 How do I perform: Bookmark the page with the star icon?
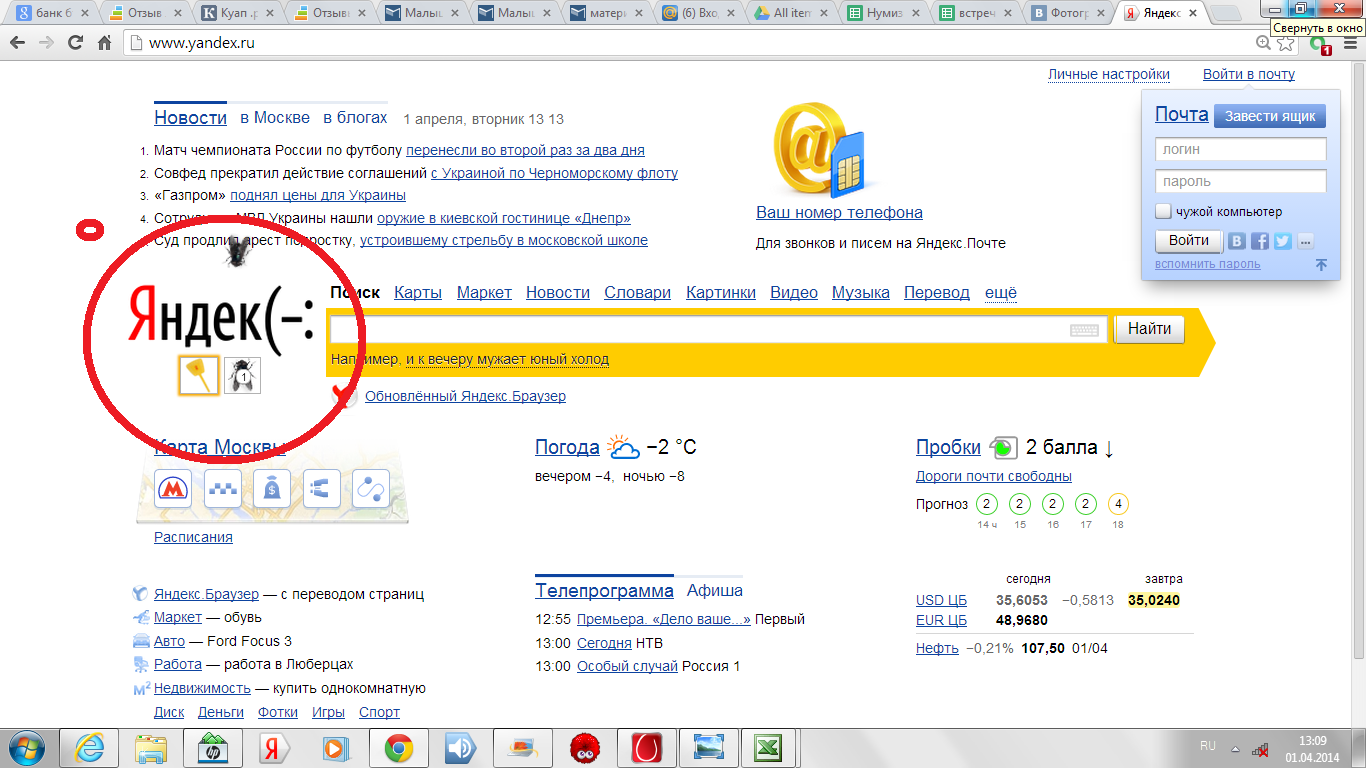click(1287, 44)
